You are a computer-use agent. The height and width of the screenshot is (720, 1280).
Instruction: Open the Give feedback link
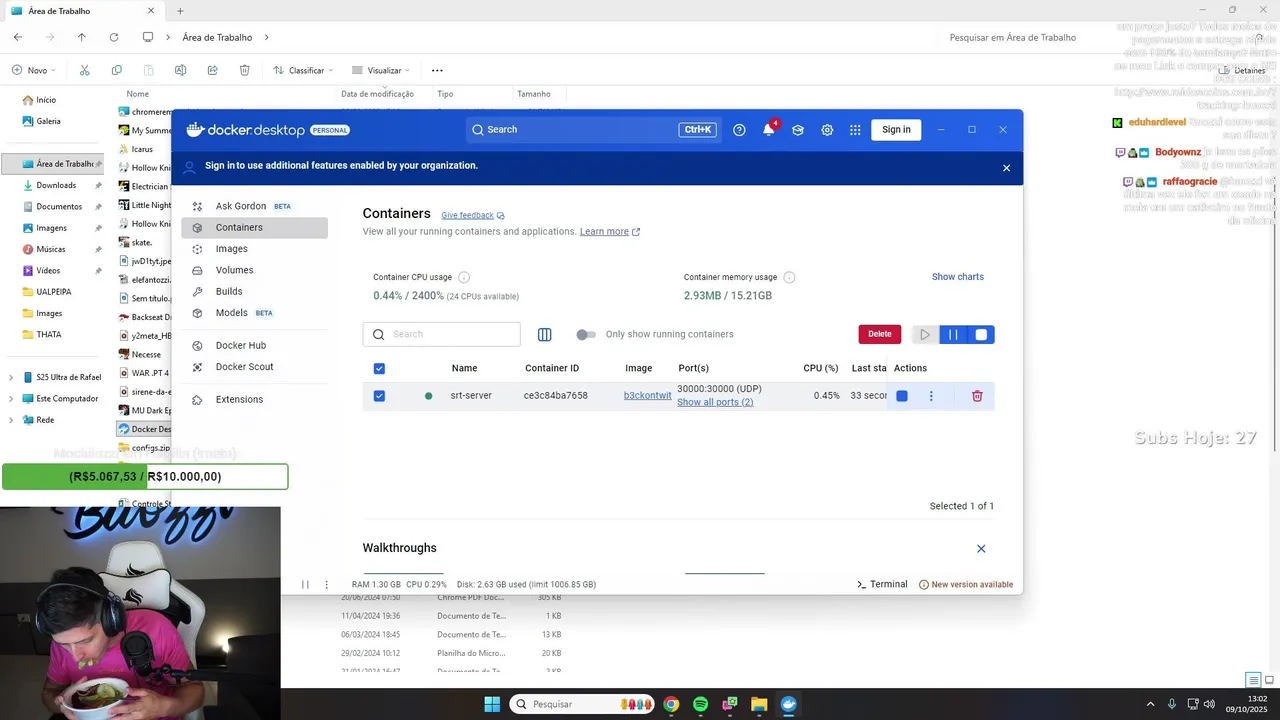tap(473, 215)
